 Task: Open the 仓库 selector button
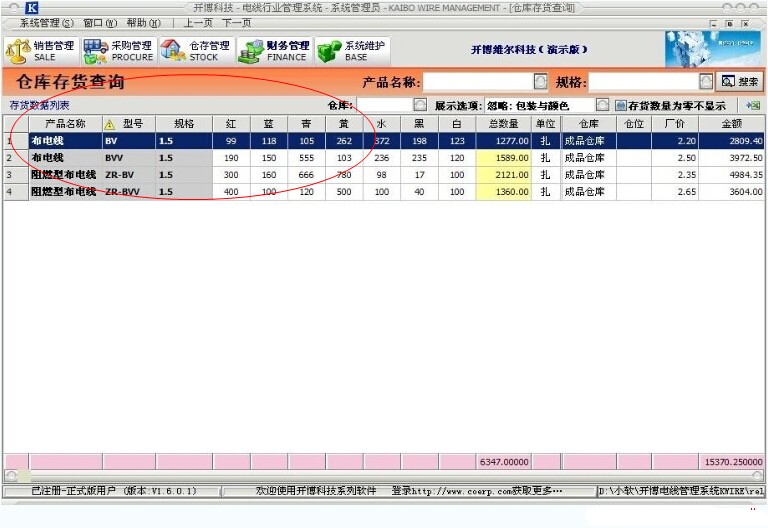(420, 105)
